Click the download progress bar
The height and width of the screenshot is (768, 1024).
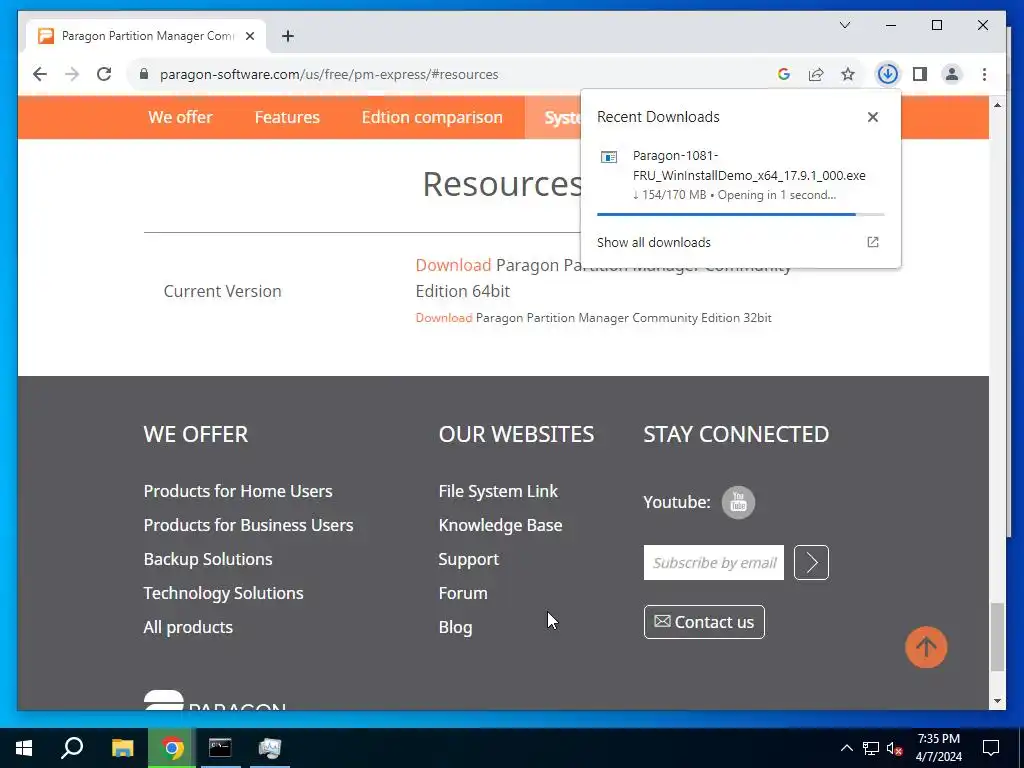click(x=741, y=214)
